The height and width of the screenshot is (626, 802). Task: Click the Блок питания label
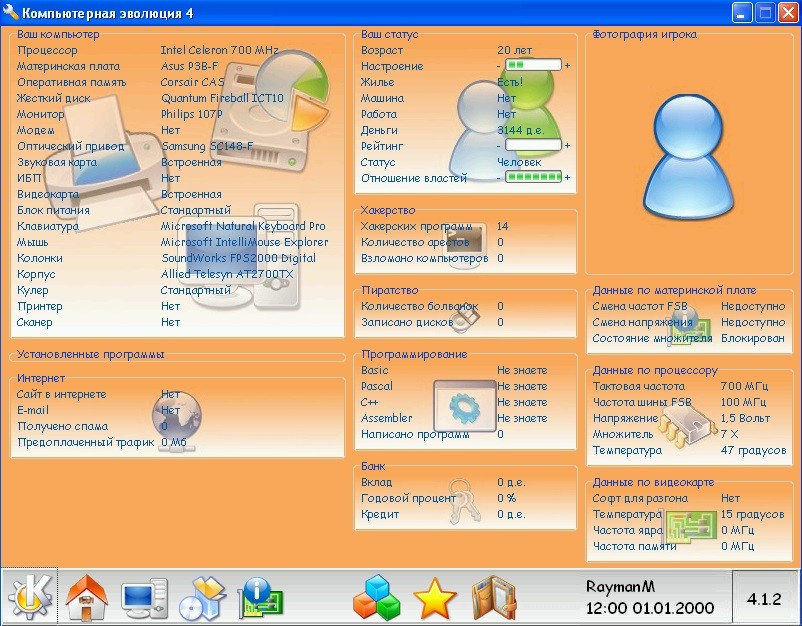pos(53,210)
